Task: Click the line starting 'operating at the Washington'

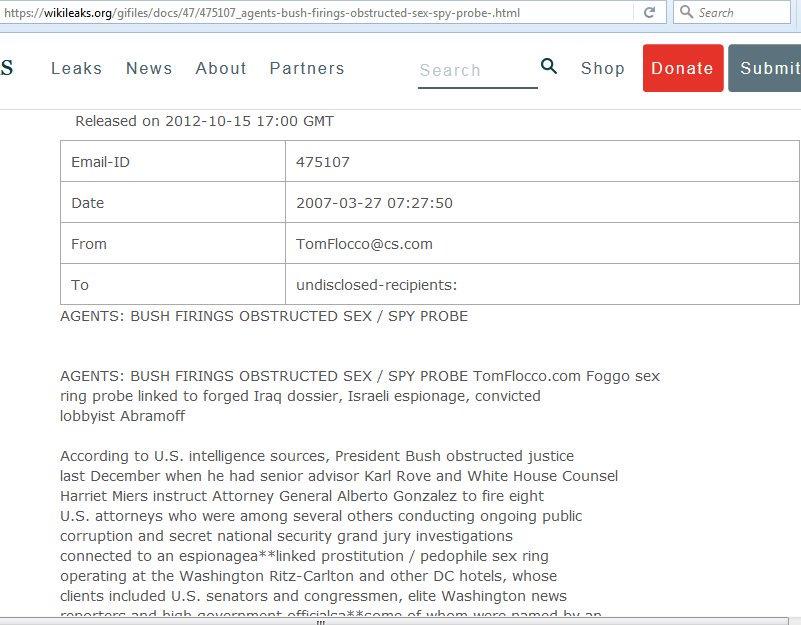Action: pos(309,576)
